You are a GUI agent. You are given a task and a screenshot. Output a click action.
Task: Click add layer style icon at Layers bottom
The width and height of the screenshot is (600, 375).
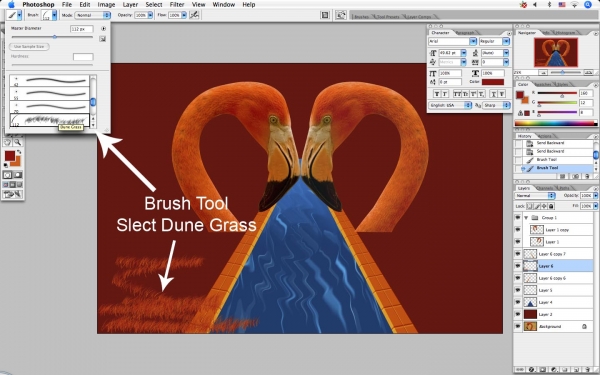point(531,370)
